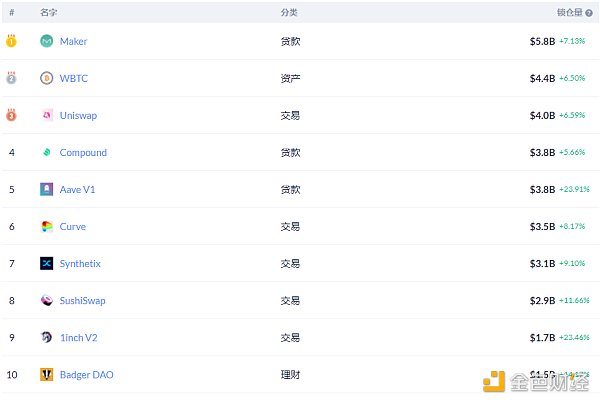Viewport: 600px width, 403px height.
Task: Click the Badger DAO logo icon
Action: pos(47,375)
